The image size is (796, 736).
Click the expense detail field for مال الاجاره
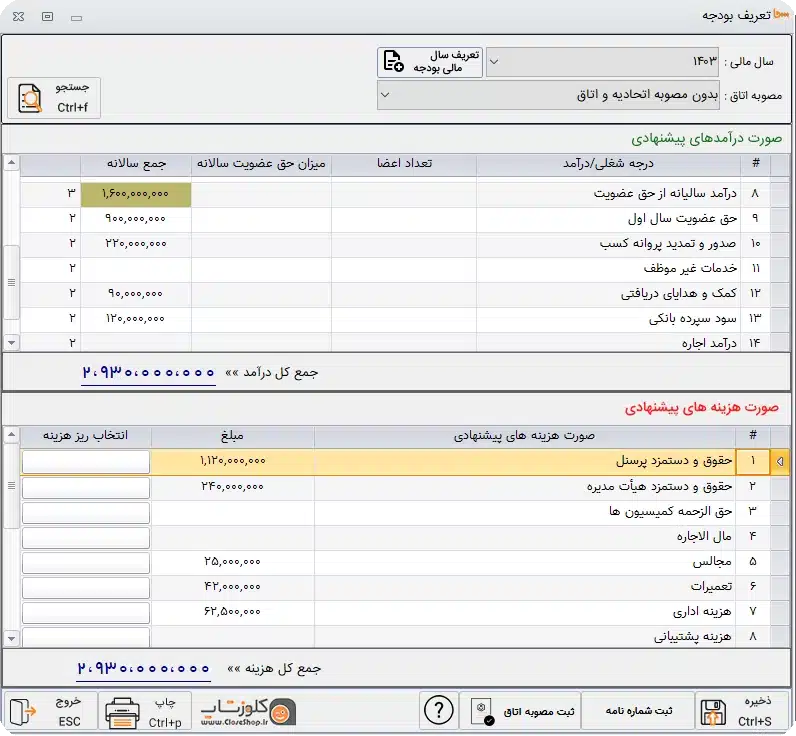[86, 538]
